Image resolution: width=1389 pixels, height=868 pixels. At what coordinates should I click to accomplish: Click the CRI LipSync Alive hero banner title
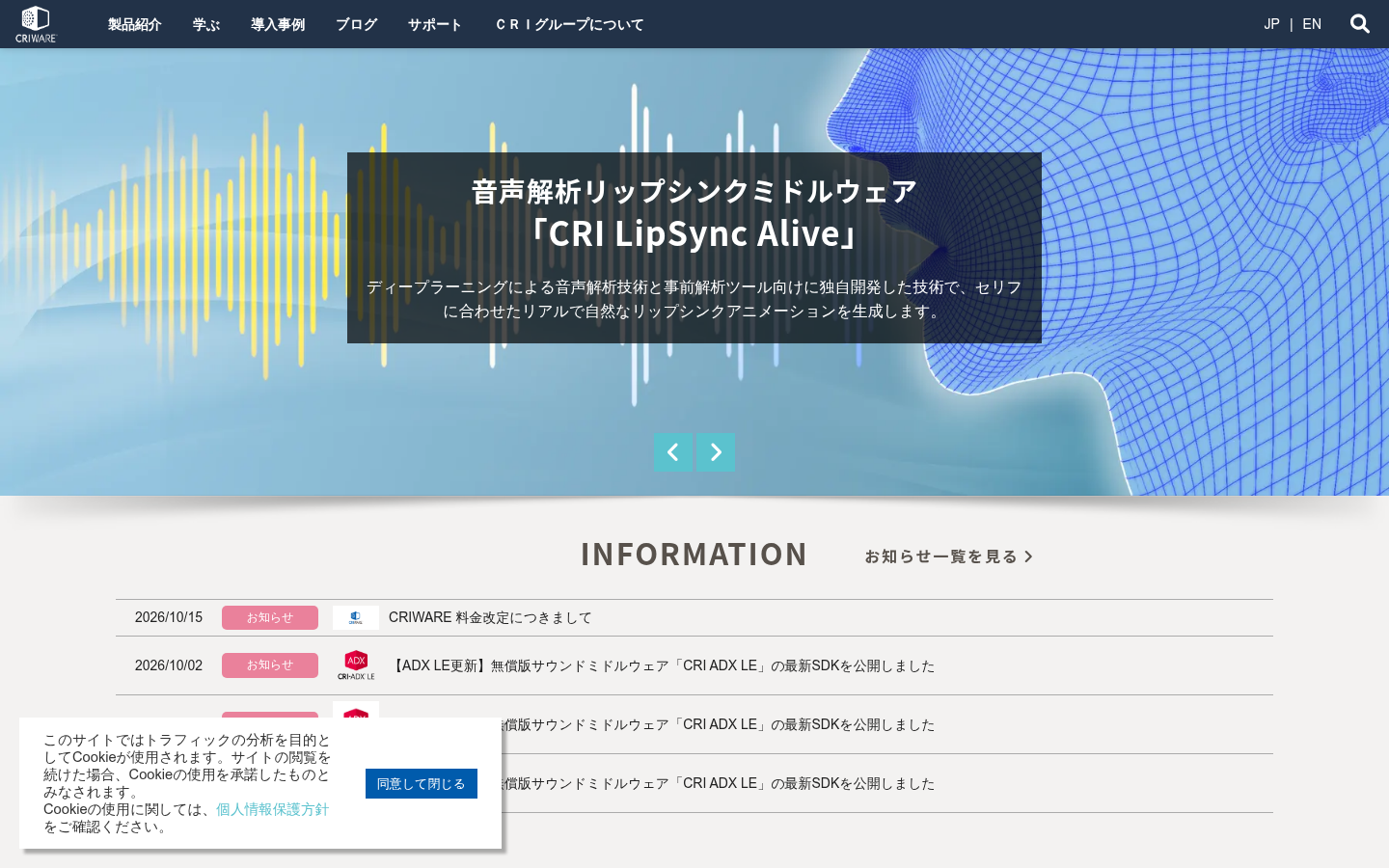[x=694, y=212]
